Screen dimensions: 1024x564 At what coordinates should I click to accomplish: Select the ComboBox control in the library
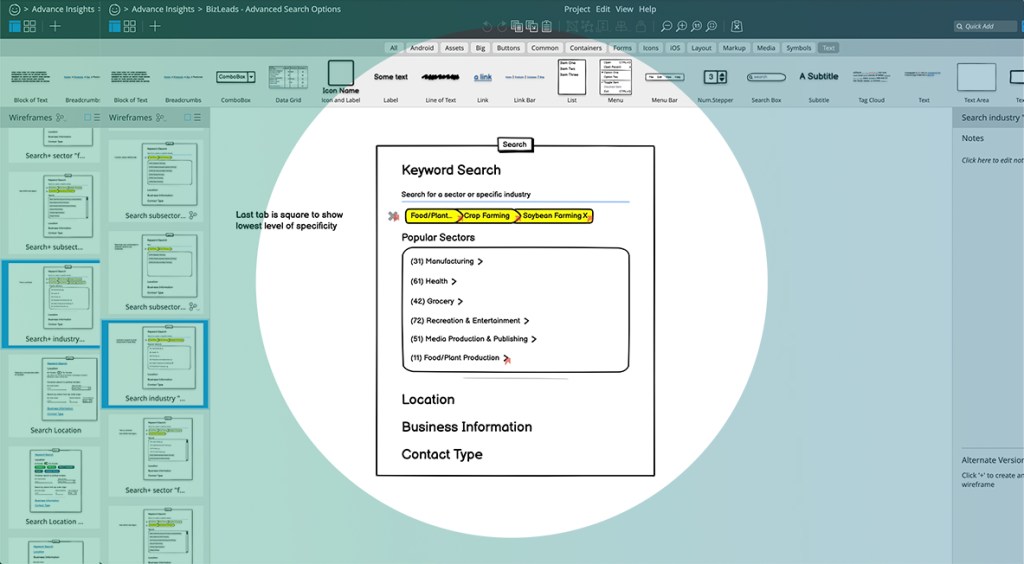(236, 77)
